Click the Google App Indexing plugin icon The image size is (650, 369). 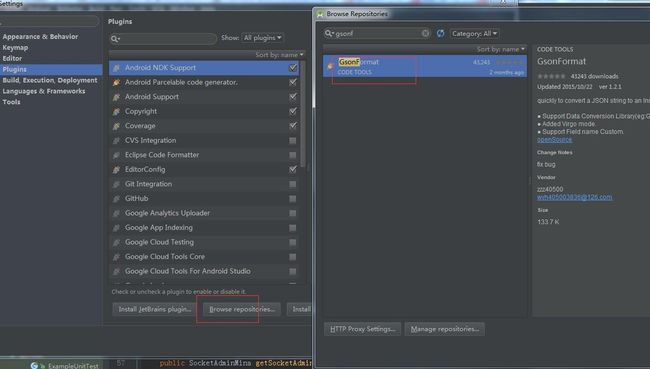click(116, 228)
